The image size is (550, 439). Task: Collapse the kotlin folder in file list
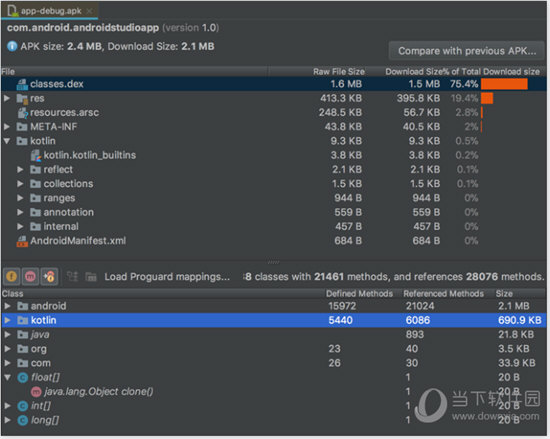pyautogui.click(x=7, y=141)
